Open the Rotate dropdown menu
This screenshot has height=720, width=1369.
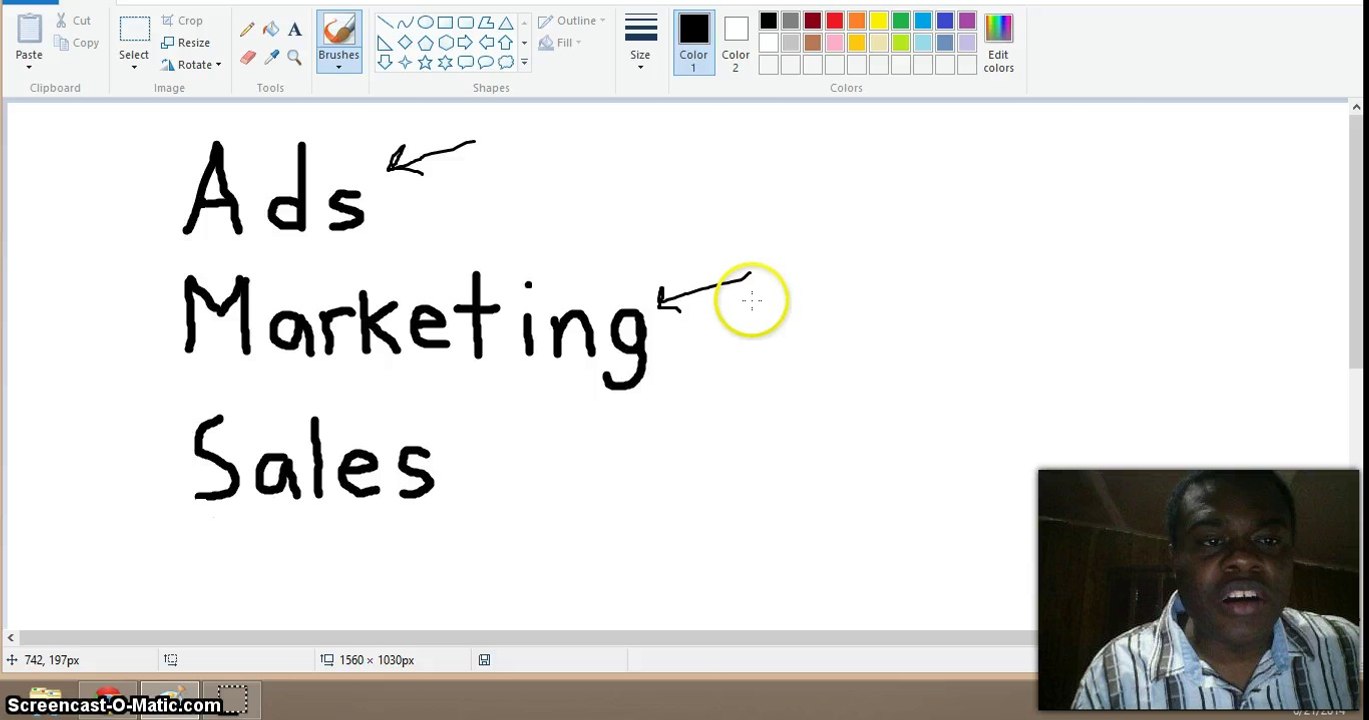(191, 65)
